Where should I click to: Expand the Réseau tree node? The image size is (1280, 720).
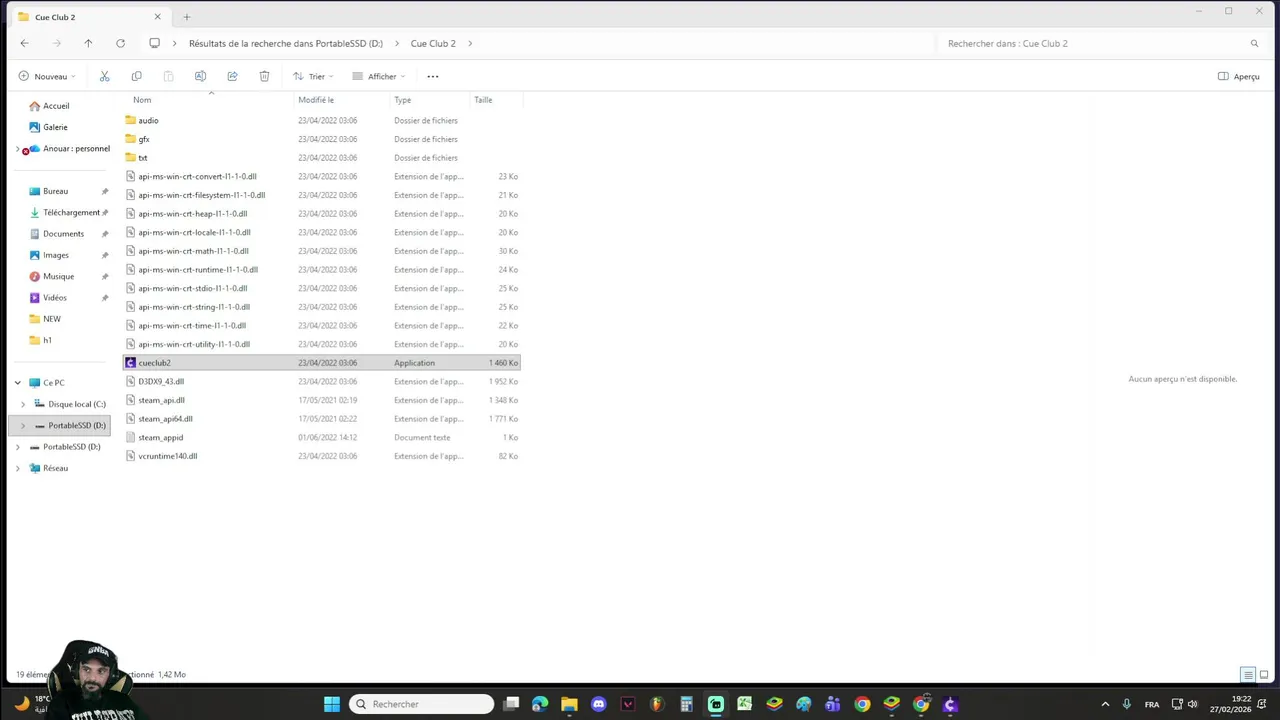(17, 468)
